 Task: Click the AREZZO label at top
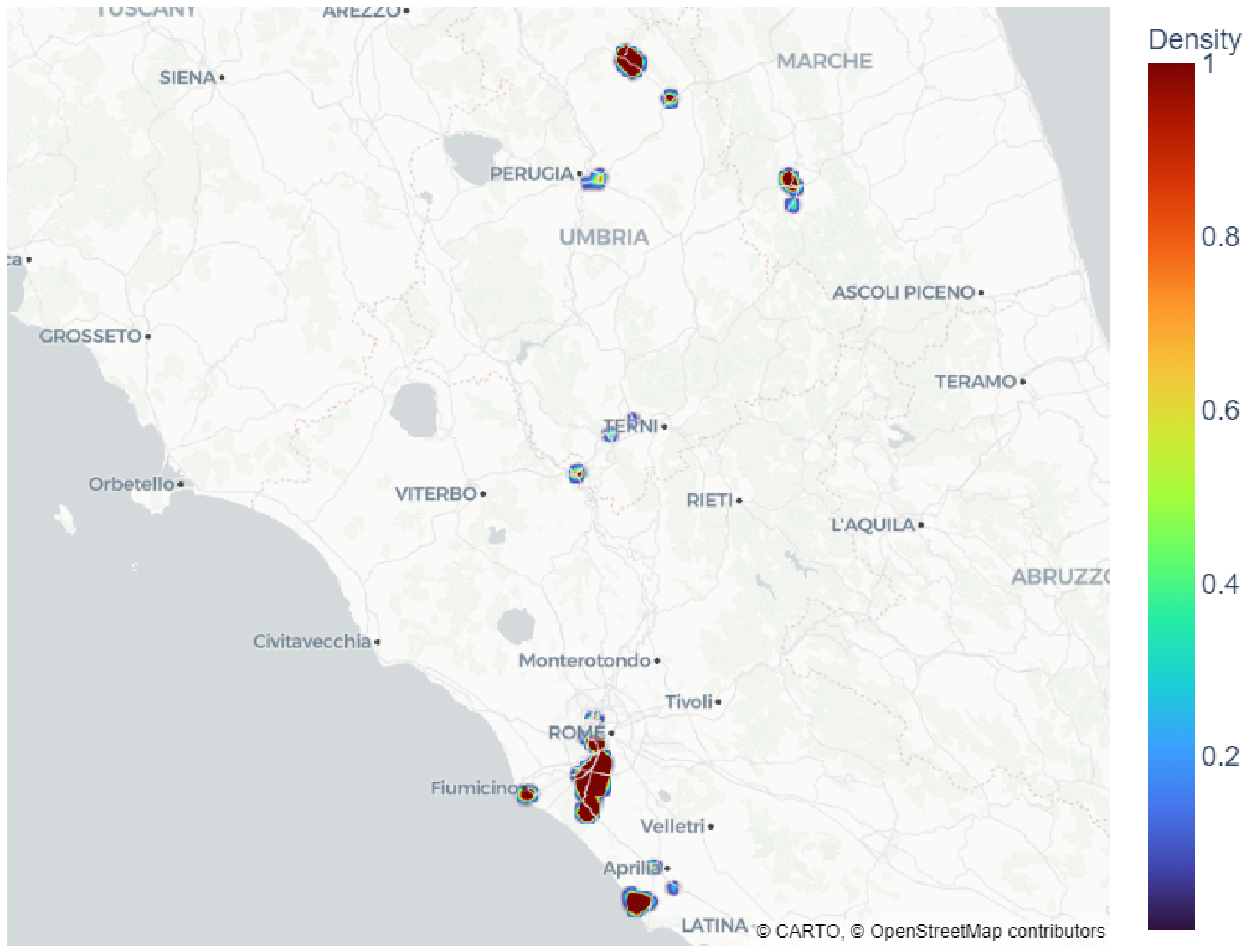[x=361, y=11]
